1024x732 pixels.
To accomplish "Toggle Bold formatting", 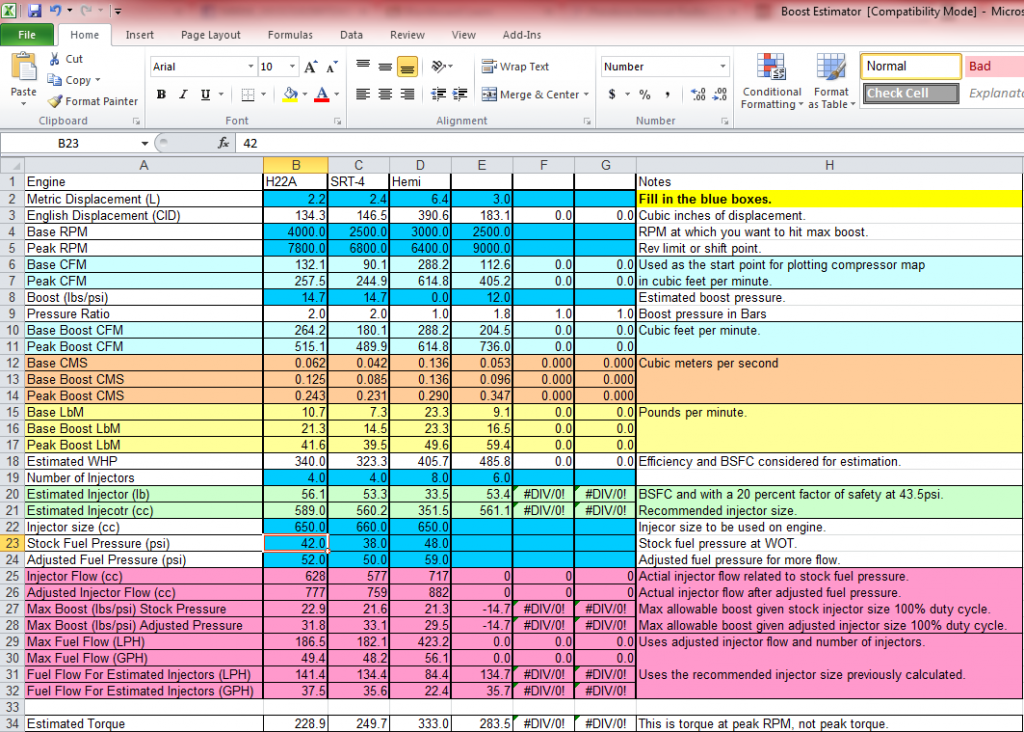I will [161, 94].
